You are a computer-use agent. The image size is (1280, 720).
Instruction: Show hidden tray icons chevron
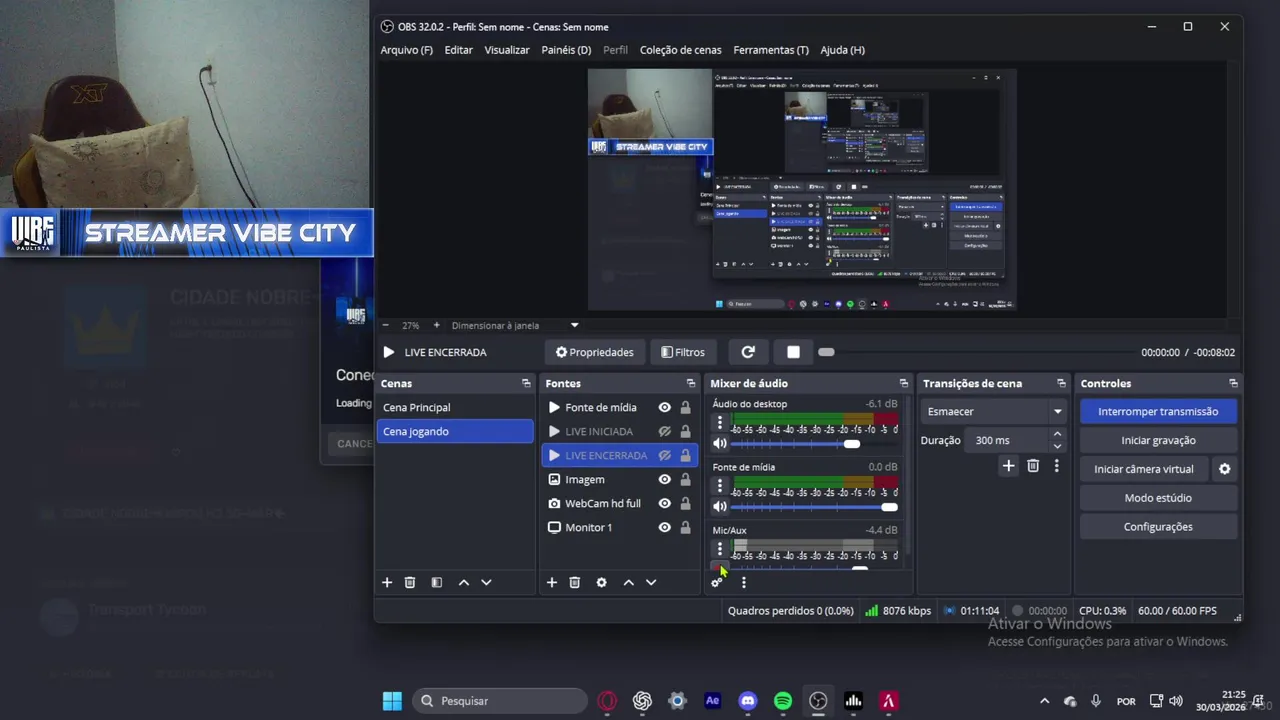coord(1045,701)
